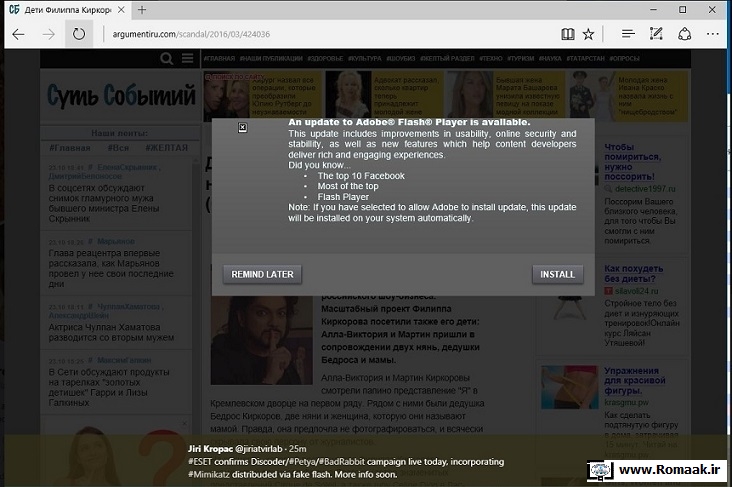Switch feed to #Главная
Viewport: 732px width, 487px height.
[x=70, y=148]
